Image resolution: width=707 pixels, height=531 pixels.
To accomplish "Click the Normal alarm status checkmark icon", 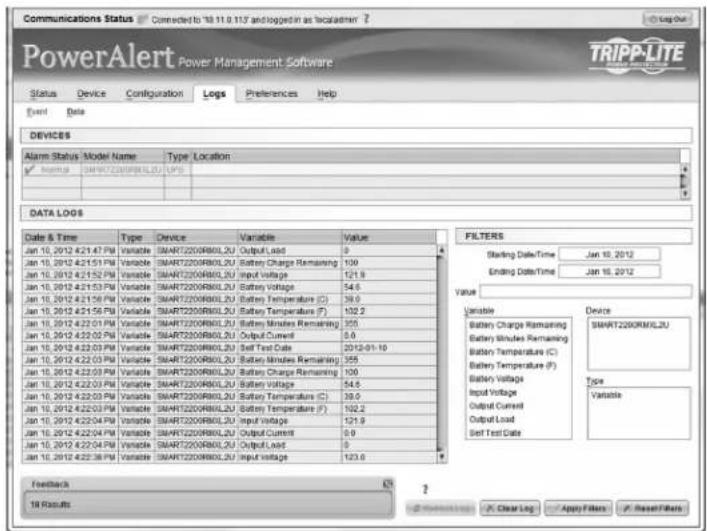I will click(30, 169).
